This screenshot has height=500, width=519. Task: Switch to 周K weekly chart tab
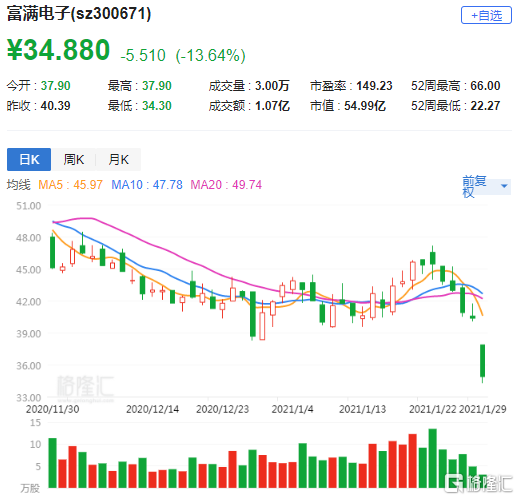click(x=74, y=159)
